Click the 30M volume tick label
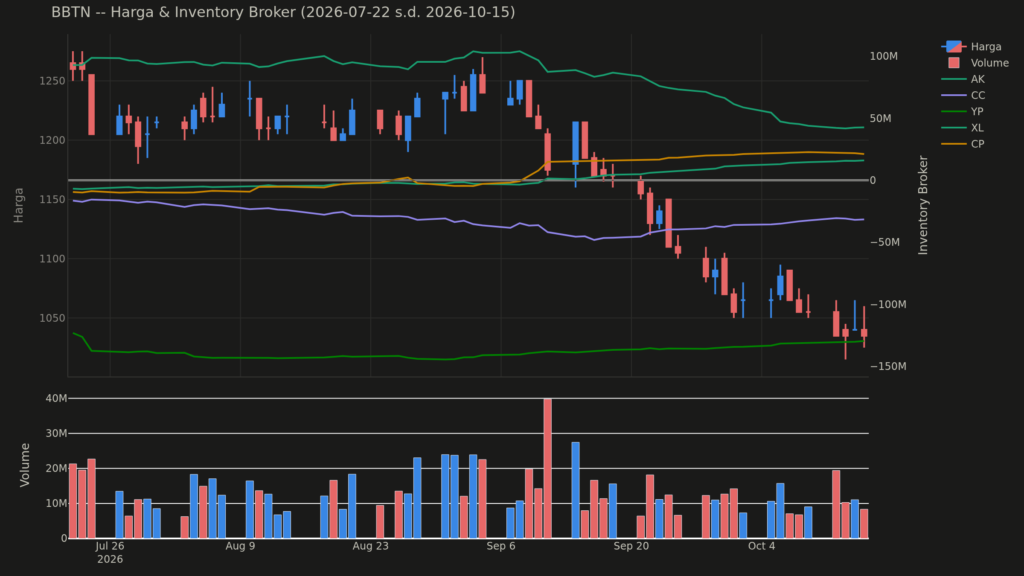The height and width of the screenshot is (576, 1024). coord(56,434)
